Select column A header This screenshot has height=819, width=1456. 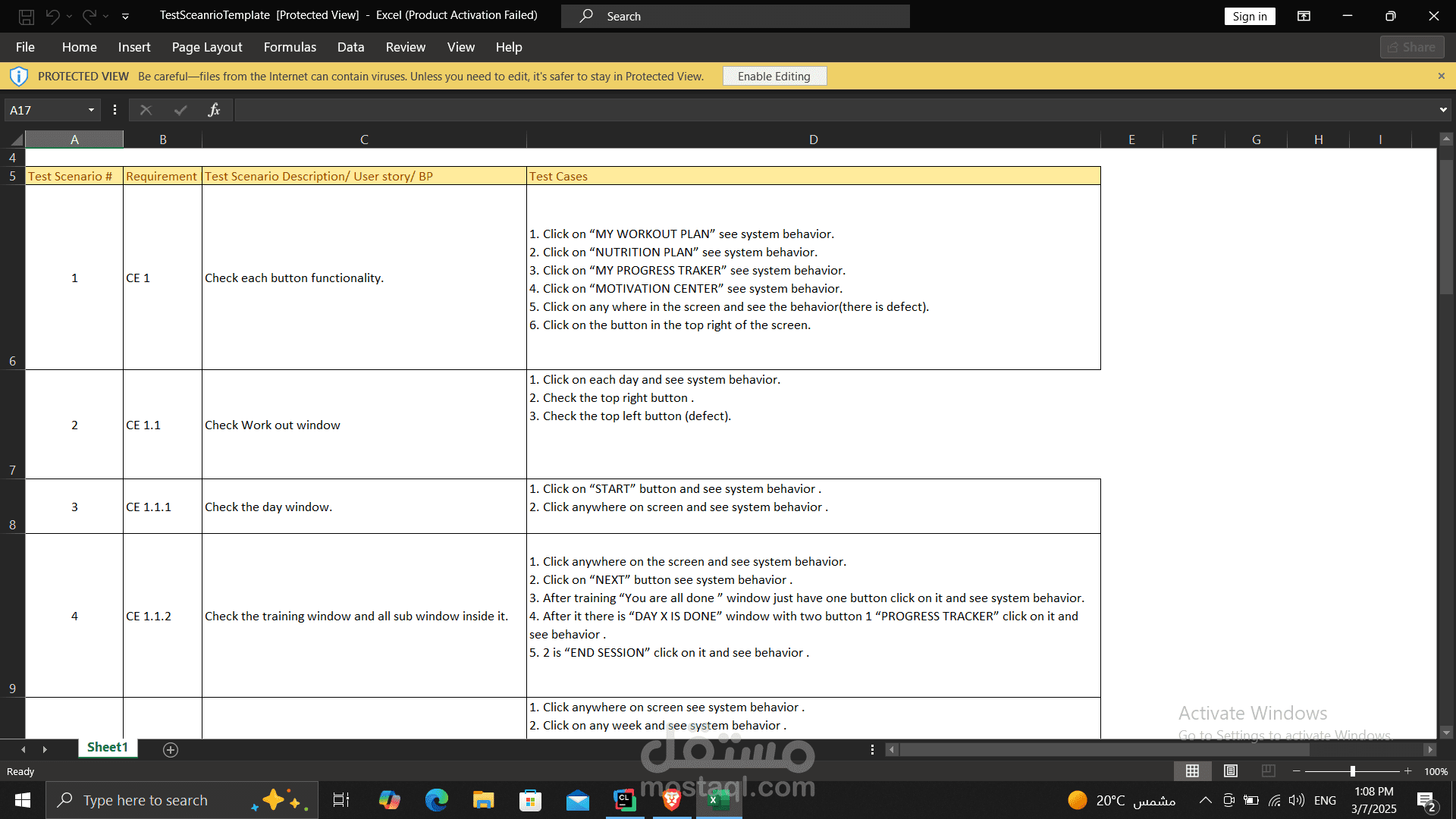tap(74, 140)
